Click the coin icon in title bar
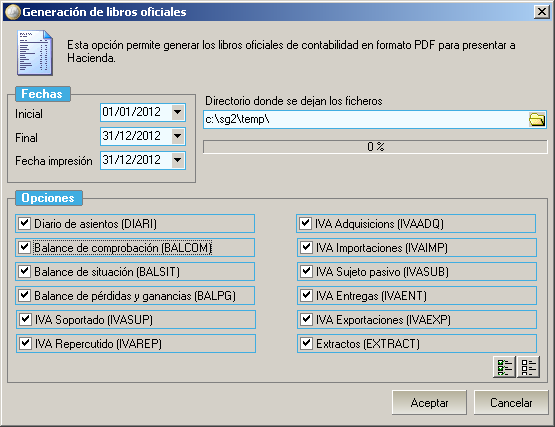The image size is (555, 427). click(13, 12)
